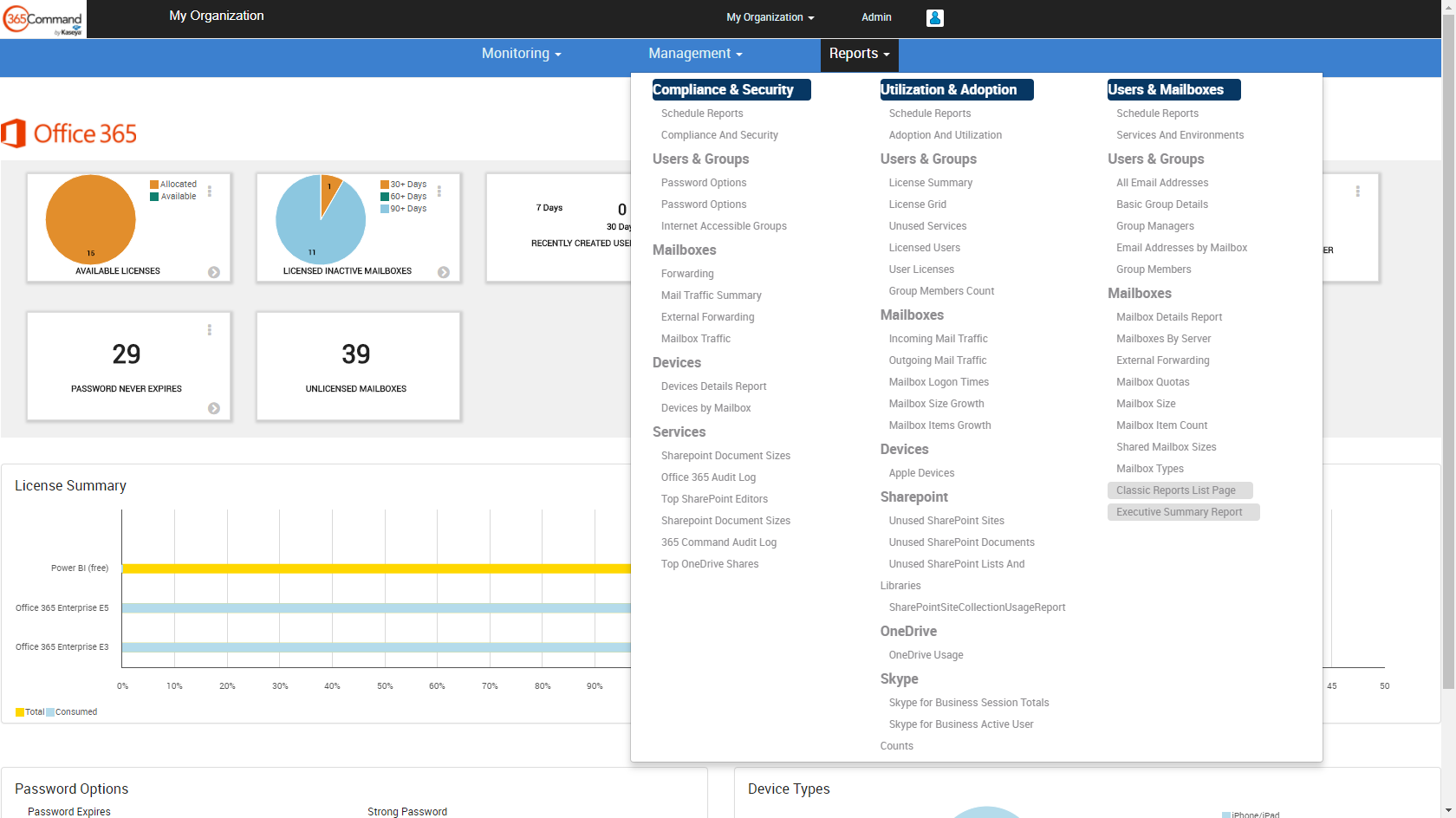
Task: Open the Mail Traffic Summary report
Action: [x=712, y=295]
